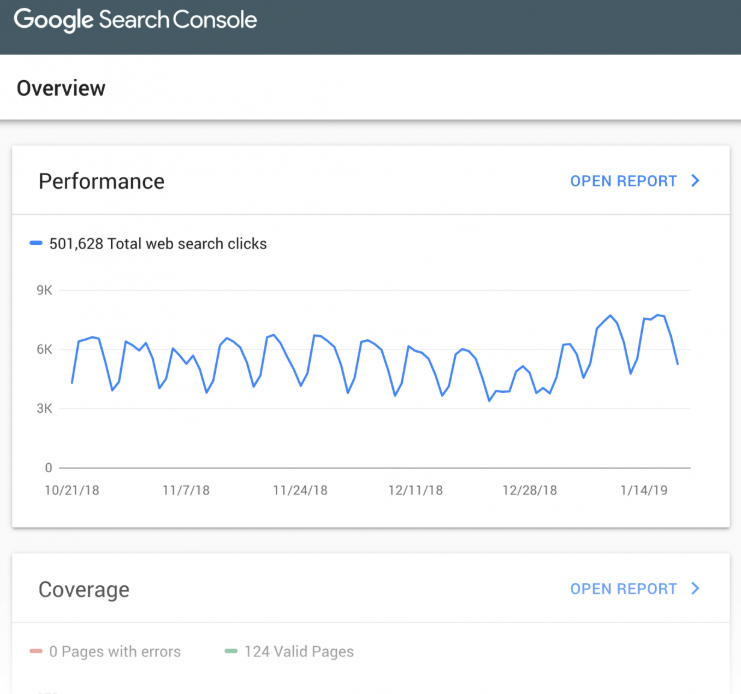Click the 9K y-axis label
The width and height of the screenshot is (741, 694).
44,291
